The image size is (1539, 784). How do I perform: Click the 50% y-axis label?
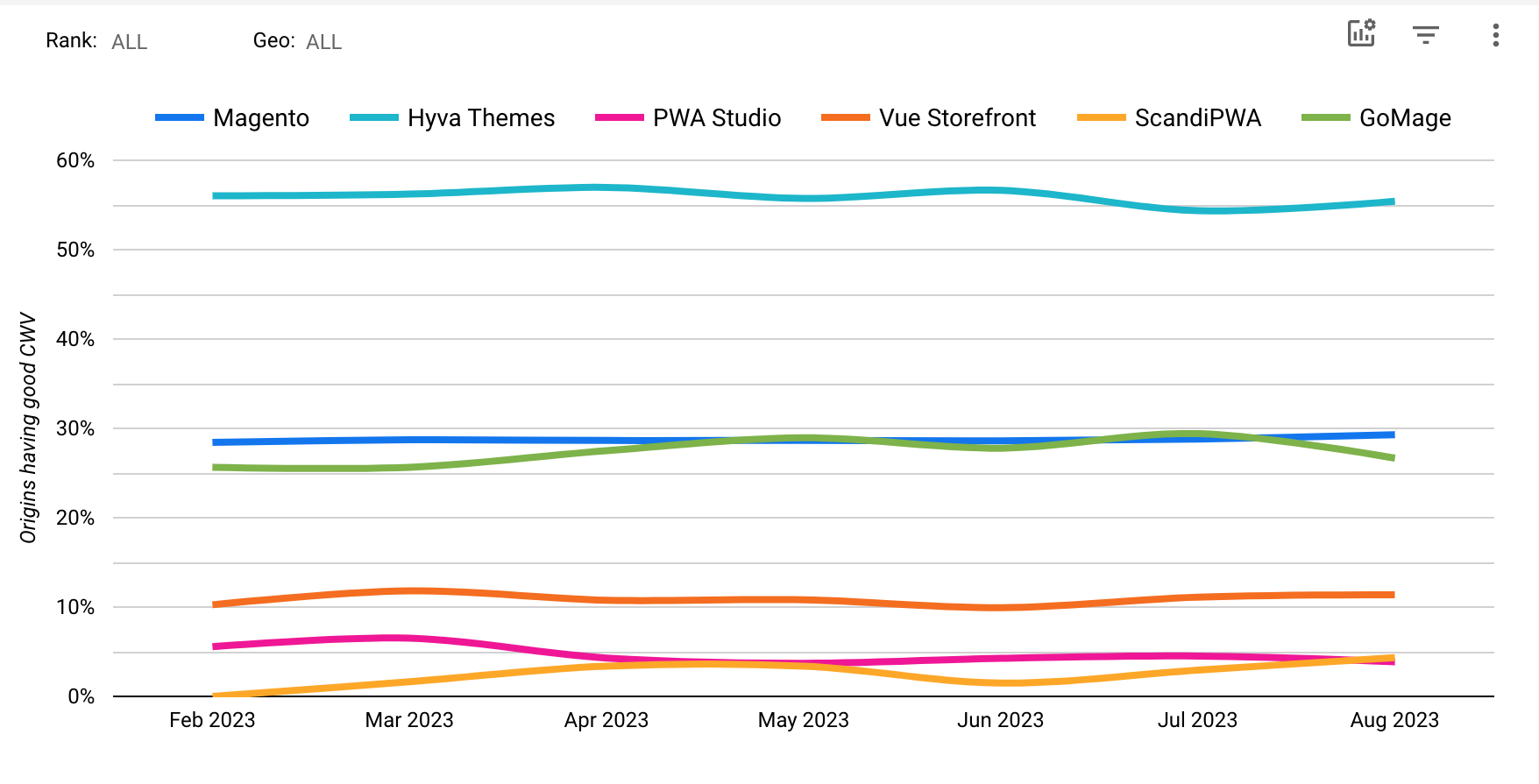coord(75,250)
